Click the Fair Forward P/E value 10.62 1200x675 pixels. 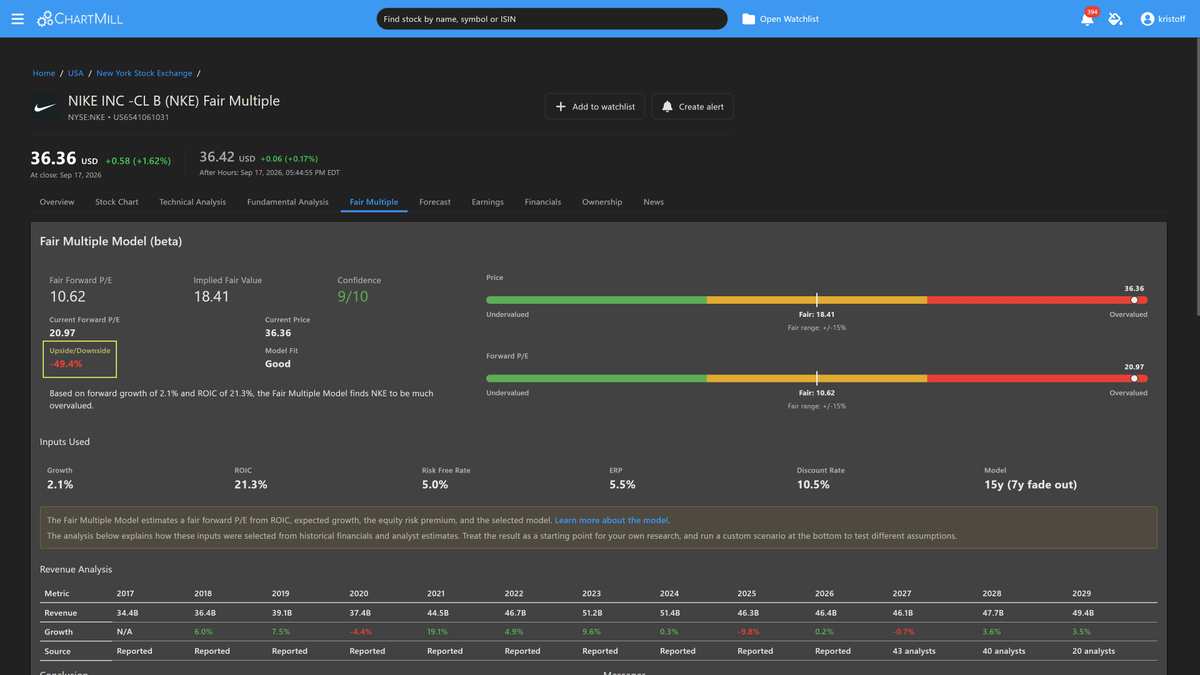[68, 297]
